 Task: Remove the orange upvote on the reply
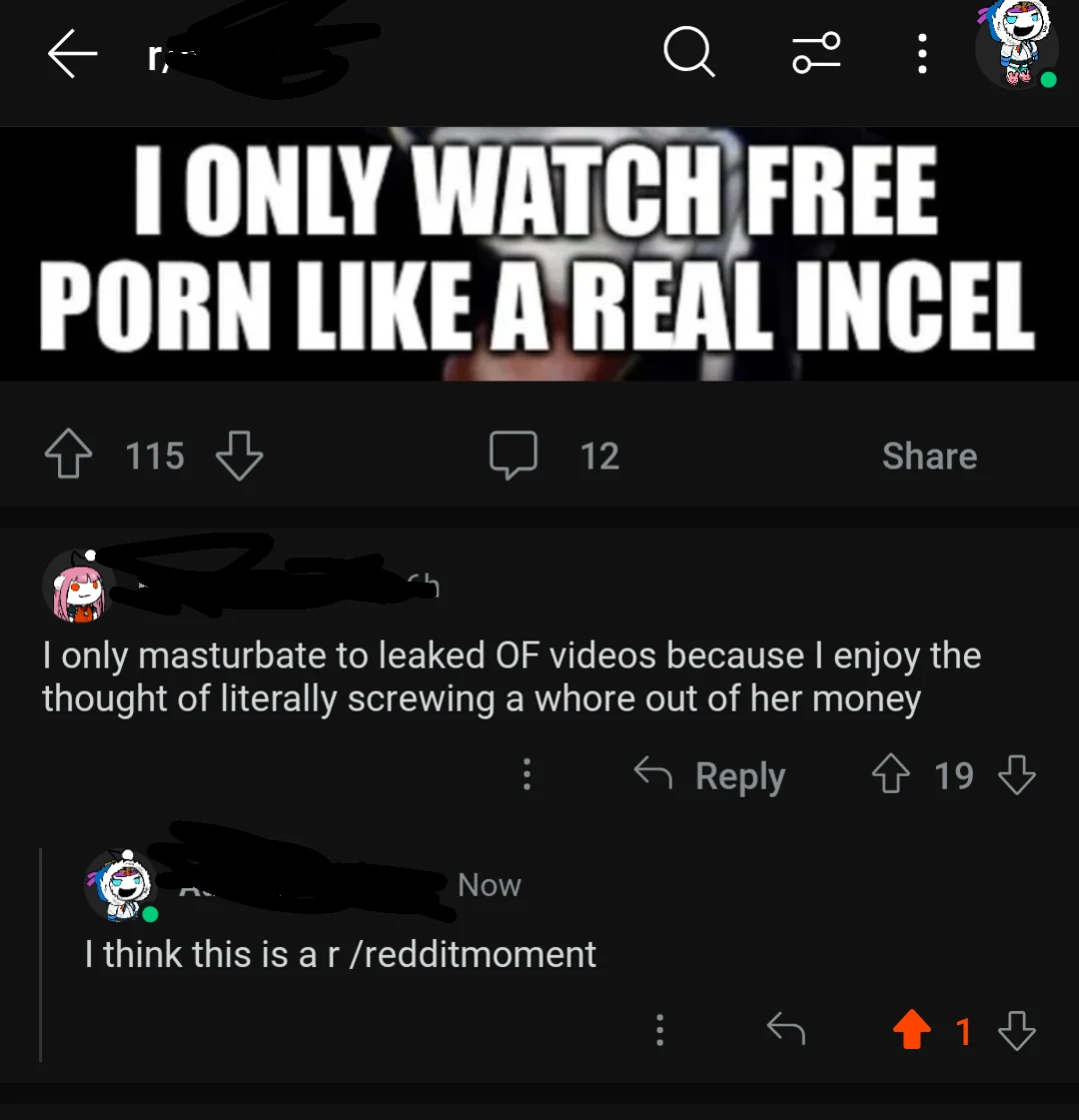click(x=911, y=1029)
